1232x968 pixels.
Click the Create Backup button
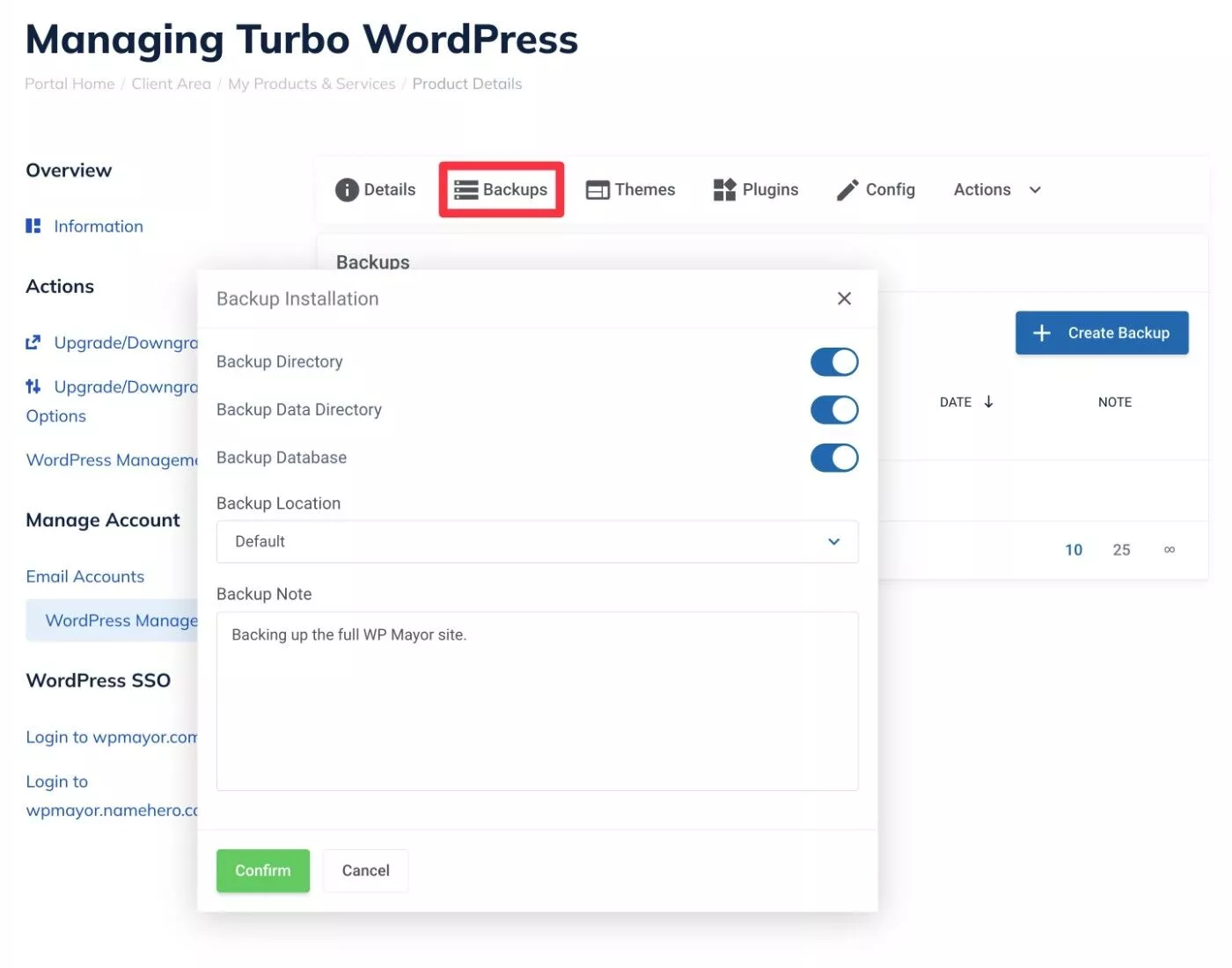(x=1102, y=333)
